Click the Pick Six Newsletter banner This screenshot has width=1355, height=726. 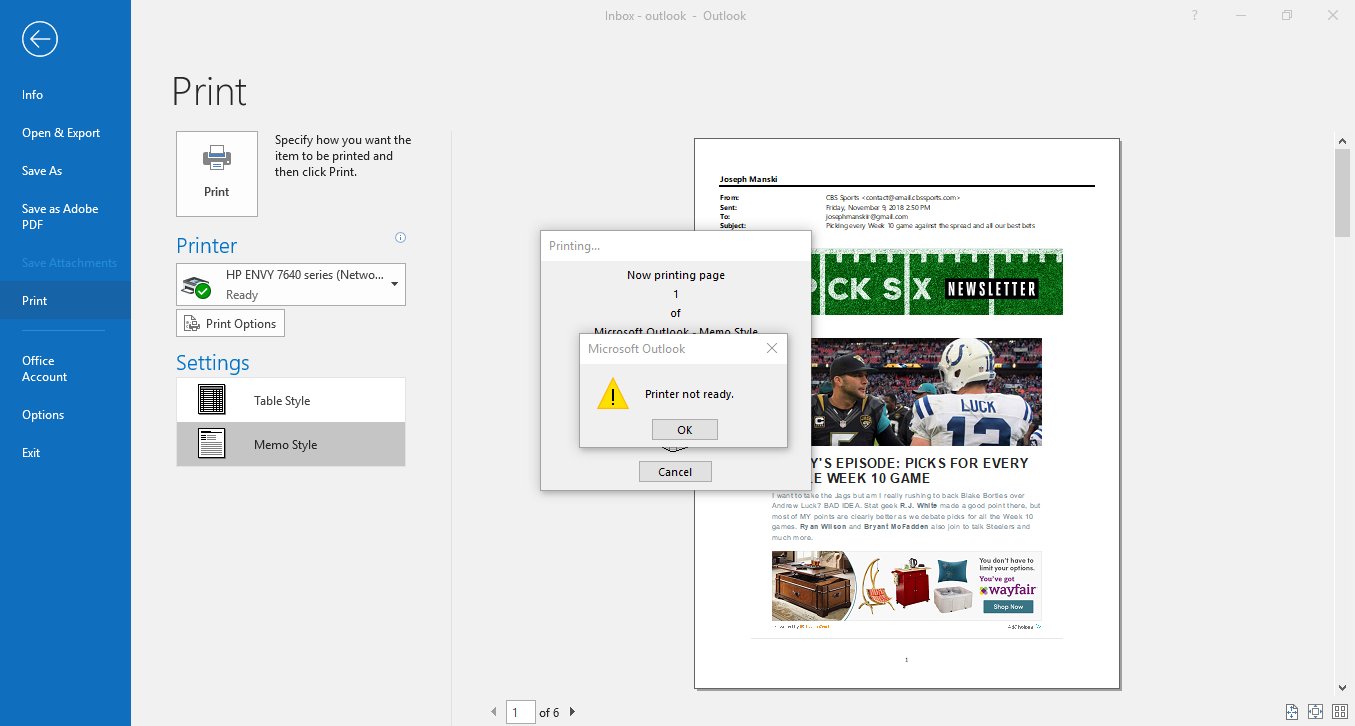[937, 282]
